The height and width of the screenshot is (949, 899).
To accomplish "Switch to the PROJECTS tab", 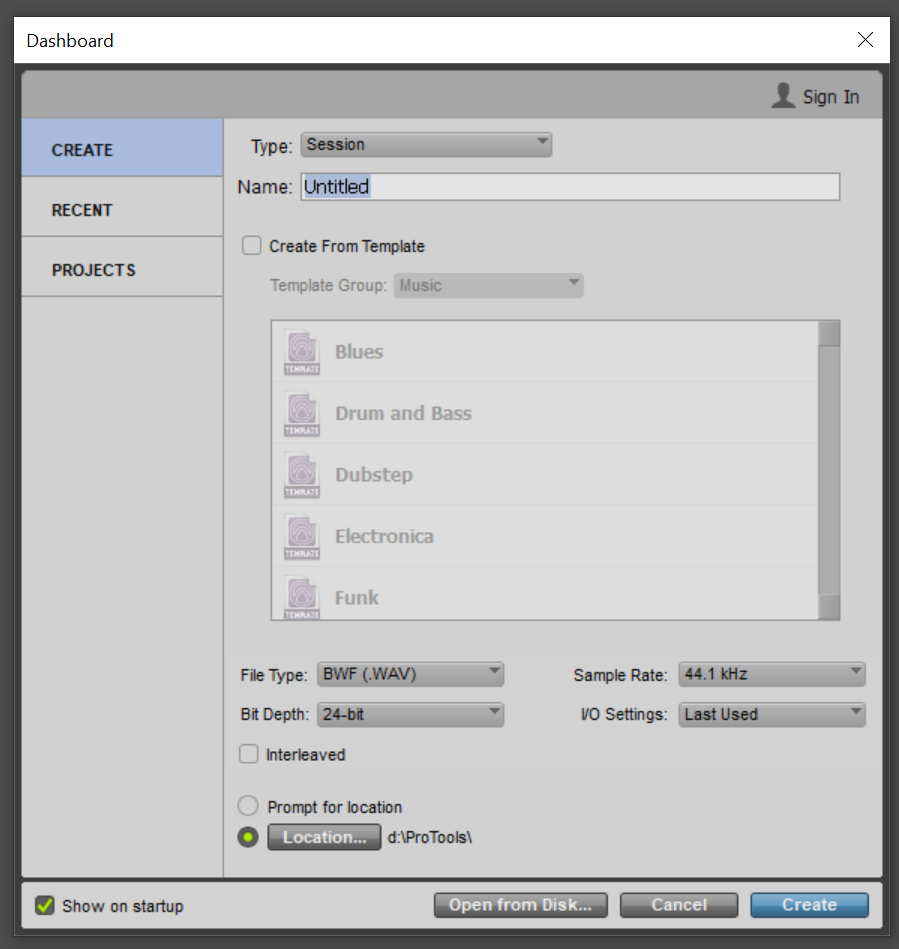I will tap(122, 268).
